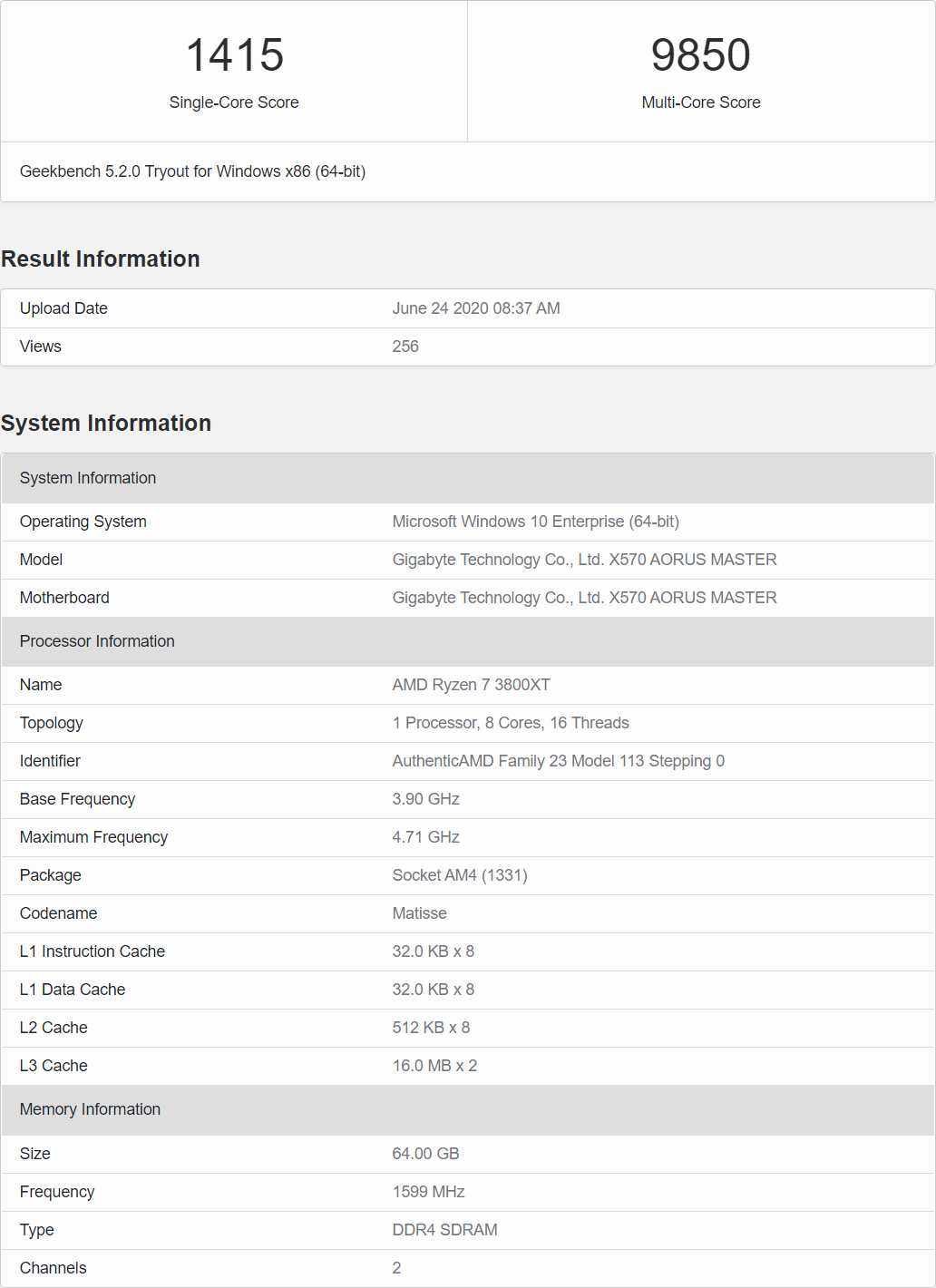The height and width of the screenshot is (1288, 936).
Task: Select the 3.90 GHz base frequency value
Action: point(426,799)
